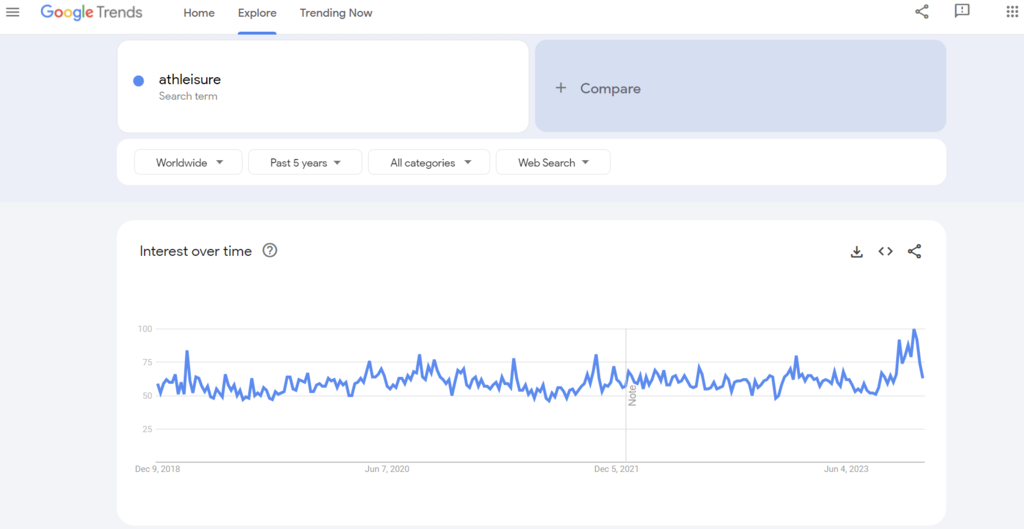Open the send feedback icon
Viewport: 1024px width, 529px height.
click(962, 12)
